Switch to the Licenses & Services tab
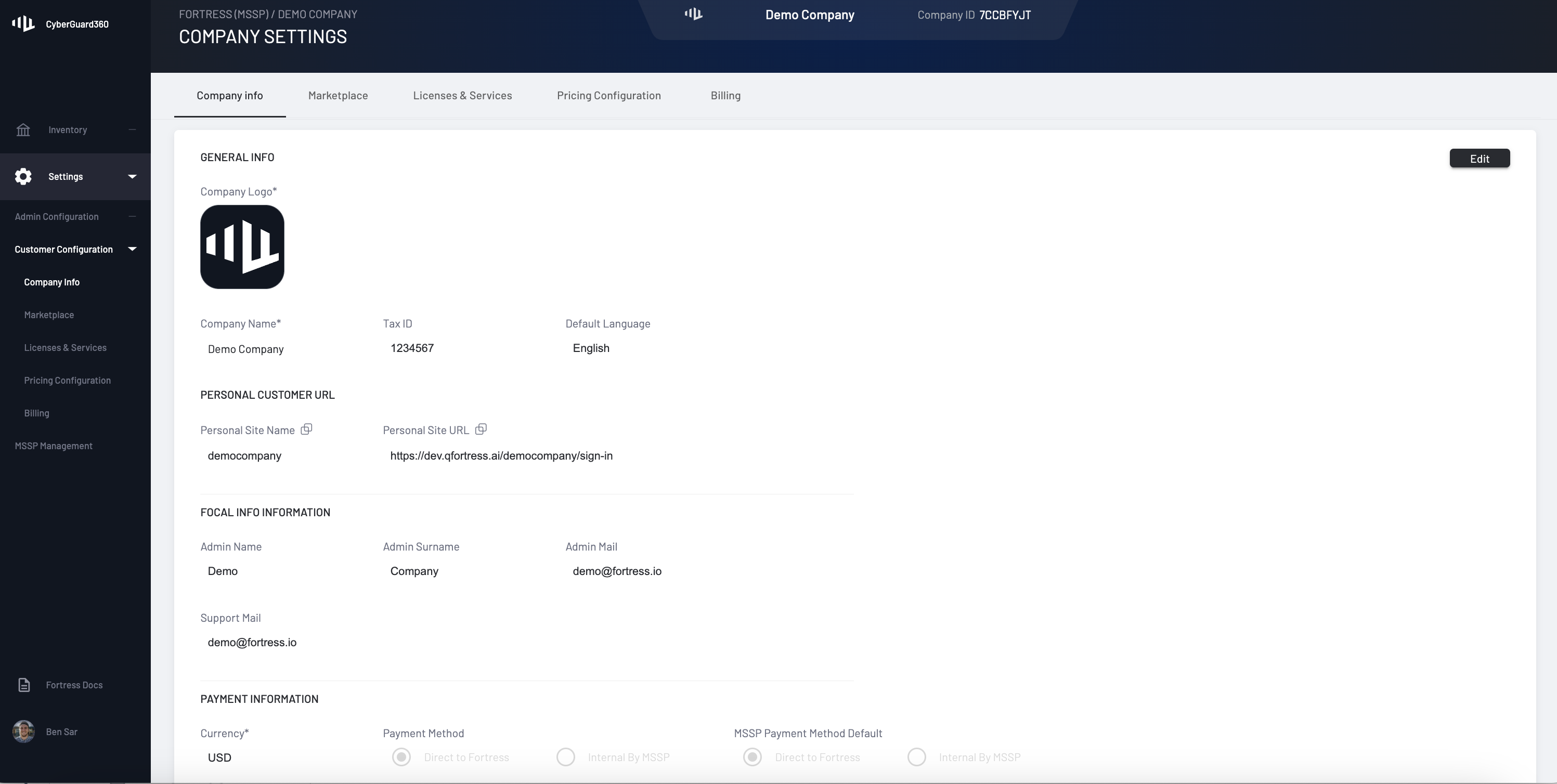Screen dimensions: 1557x784 tap(462, 96)
